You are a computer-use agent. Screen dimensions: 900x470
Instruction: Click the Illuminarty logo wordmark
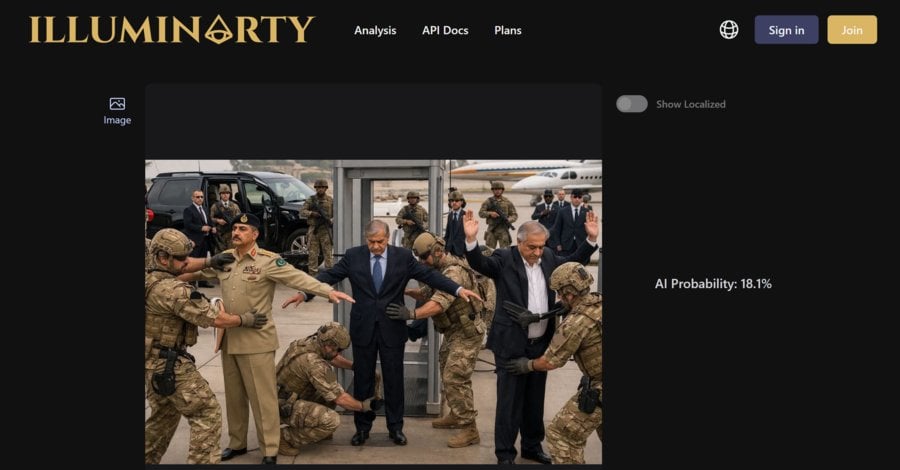(x=172, y=30)
